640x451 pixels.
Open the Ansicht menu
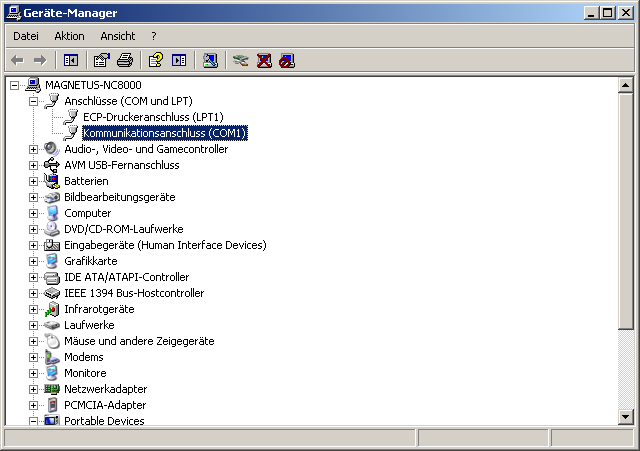coord(118,36)
